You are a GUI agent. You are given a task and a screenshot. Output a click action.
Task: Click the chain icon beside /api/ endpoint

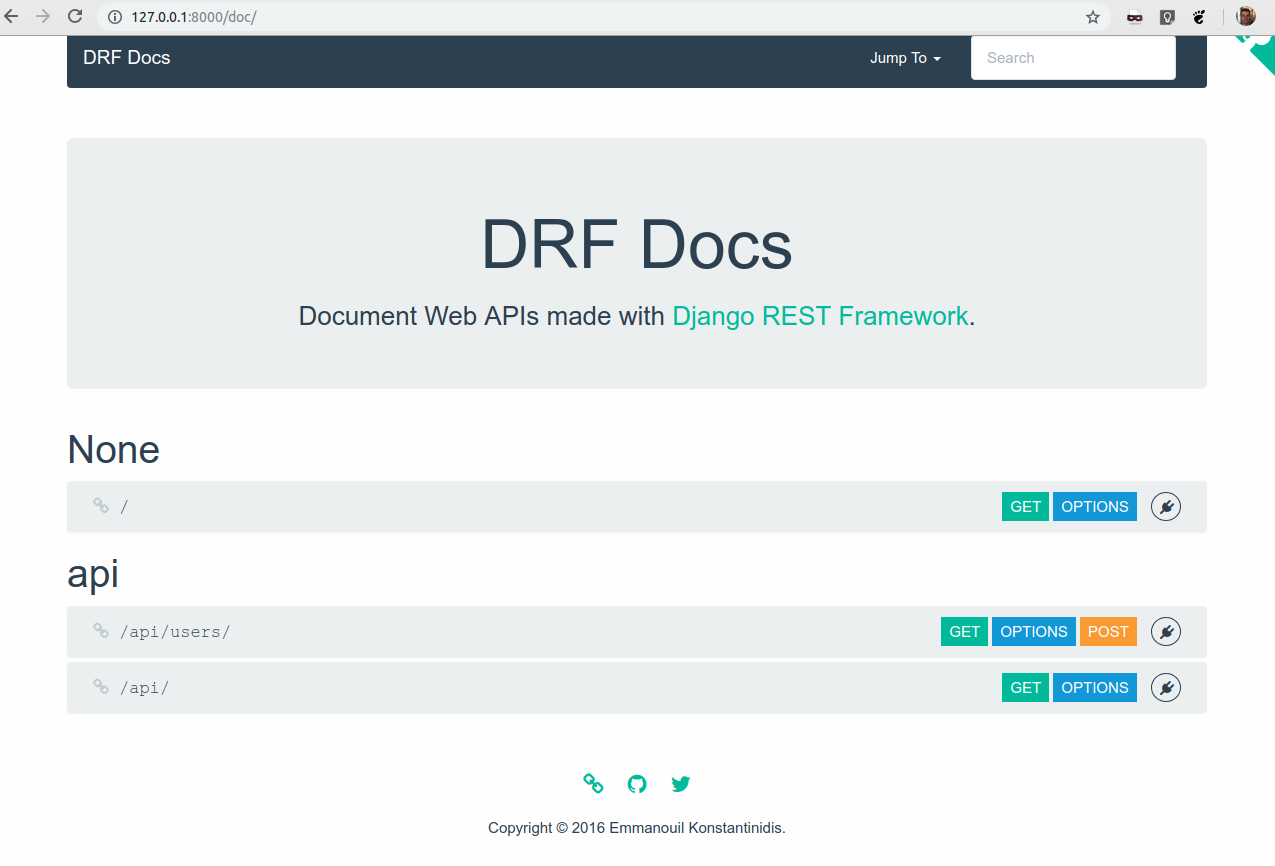tap(101, 687)
